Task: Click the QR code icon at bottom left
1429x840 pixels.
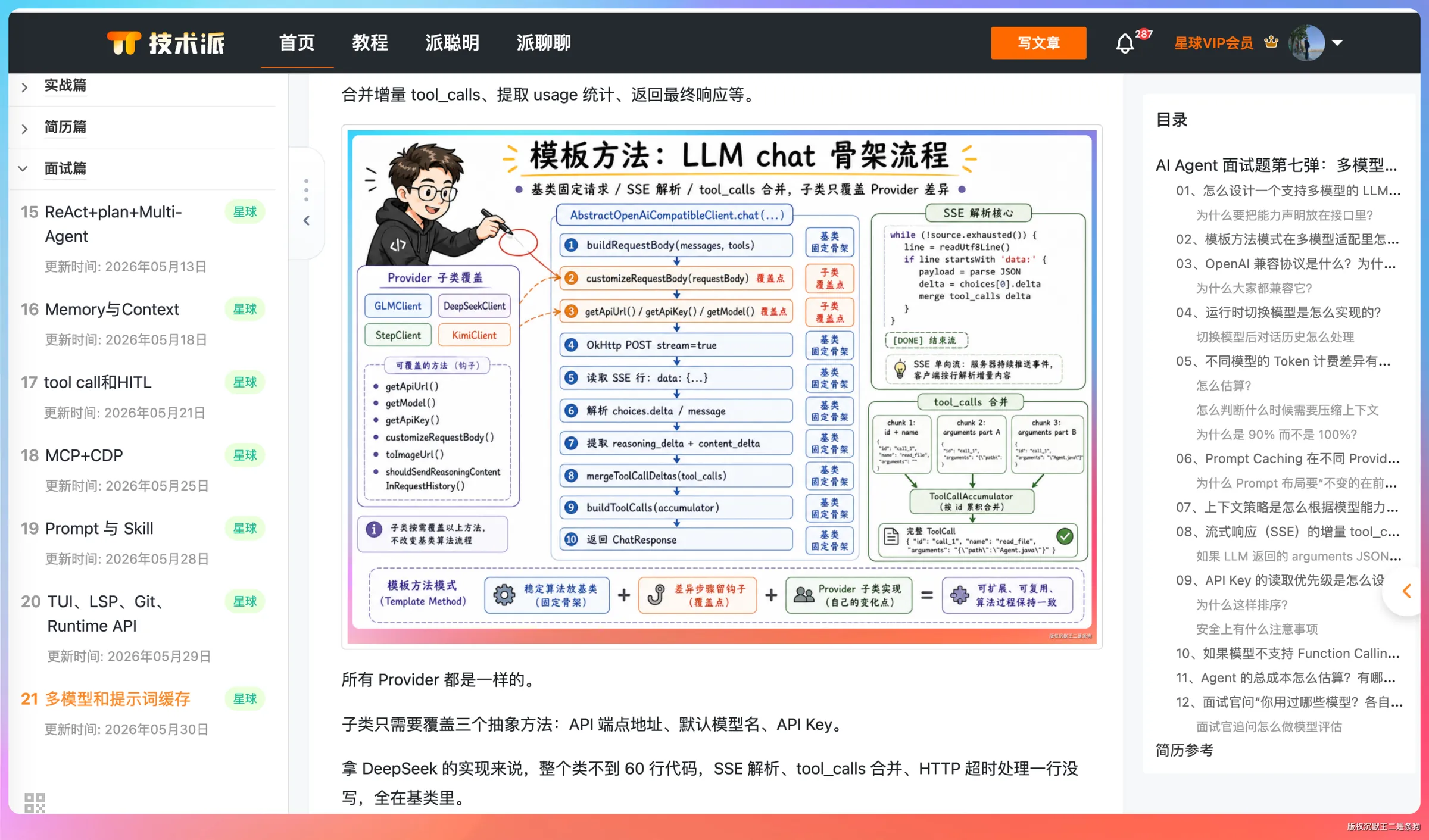Action: click(35, 802)
